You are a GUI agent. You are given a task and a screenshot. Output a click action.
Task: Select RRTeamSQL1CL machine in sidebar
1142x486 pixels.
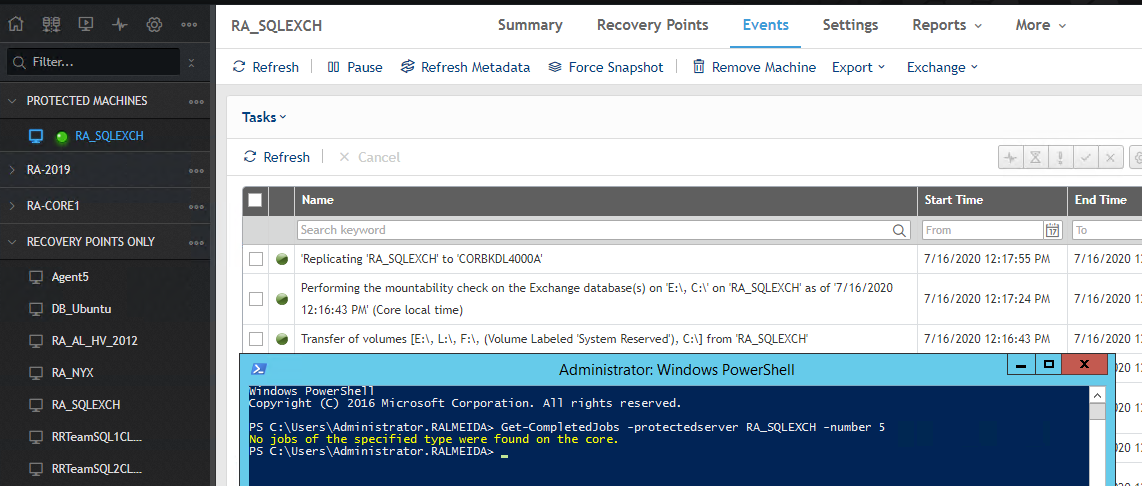[x=97, y=437]
